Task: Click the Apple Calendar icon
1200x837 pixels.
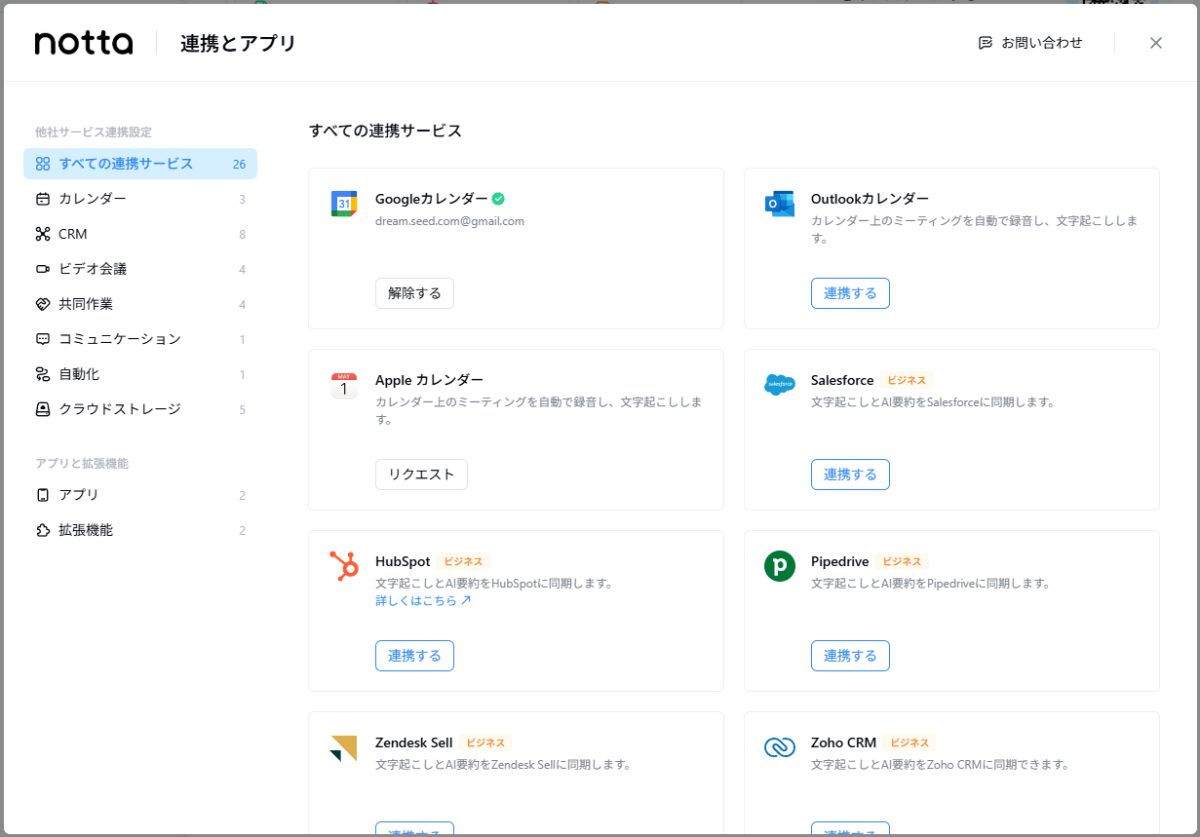Action: coord(344,385)
